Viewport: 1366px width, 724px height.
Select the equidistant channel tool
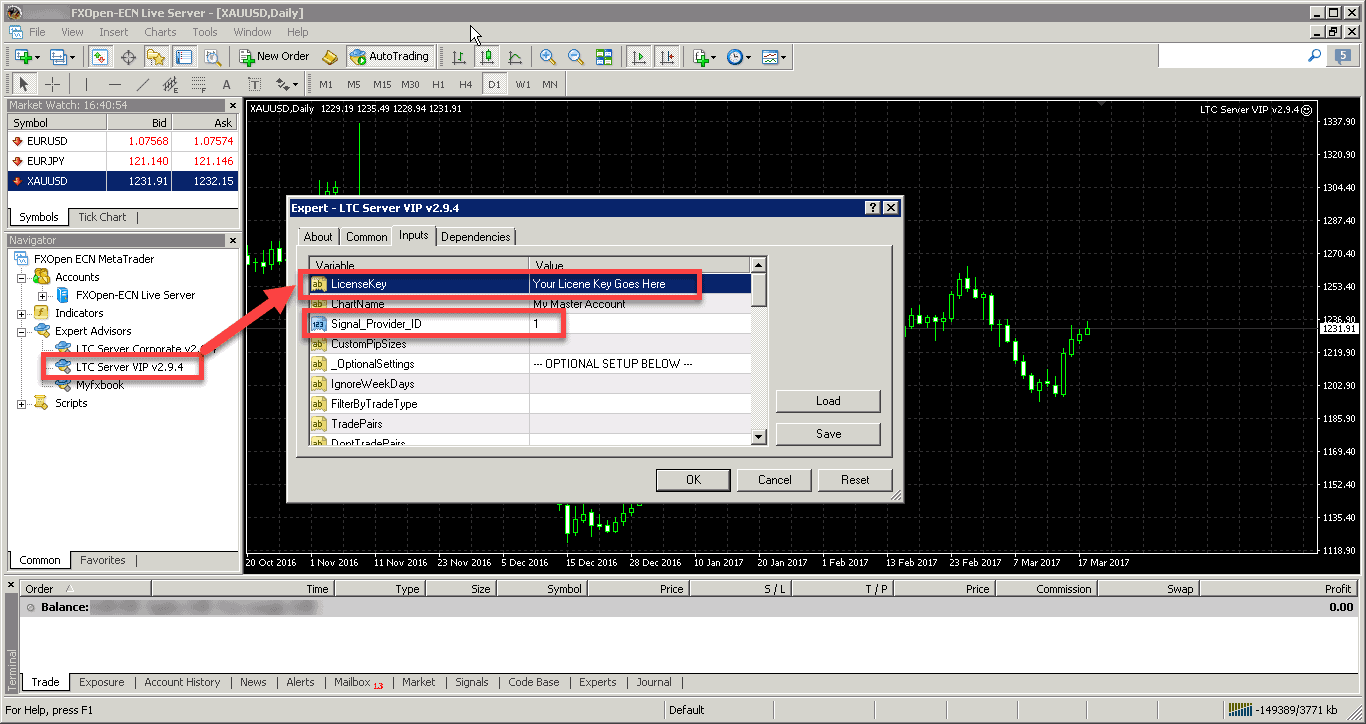pos(171,85)
